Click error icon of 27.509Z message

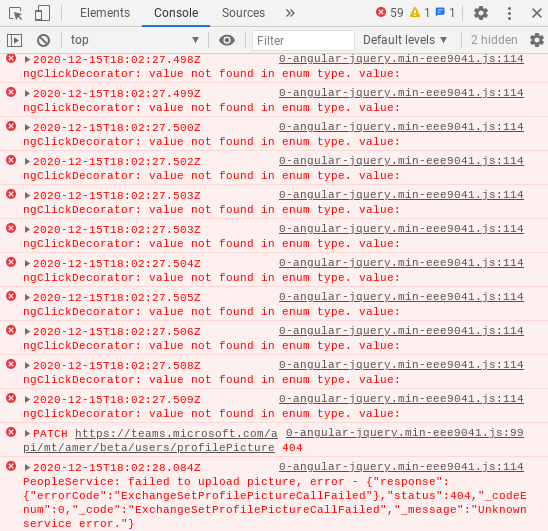(x=11, y=398)
